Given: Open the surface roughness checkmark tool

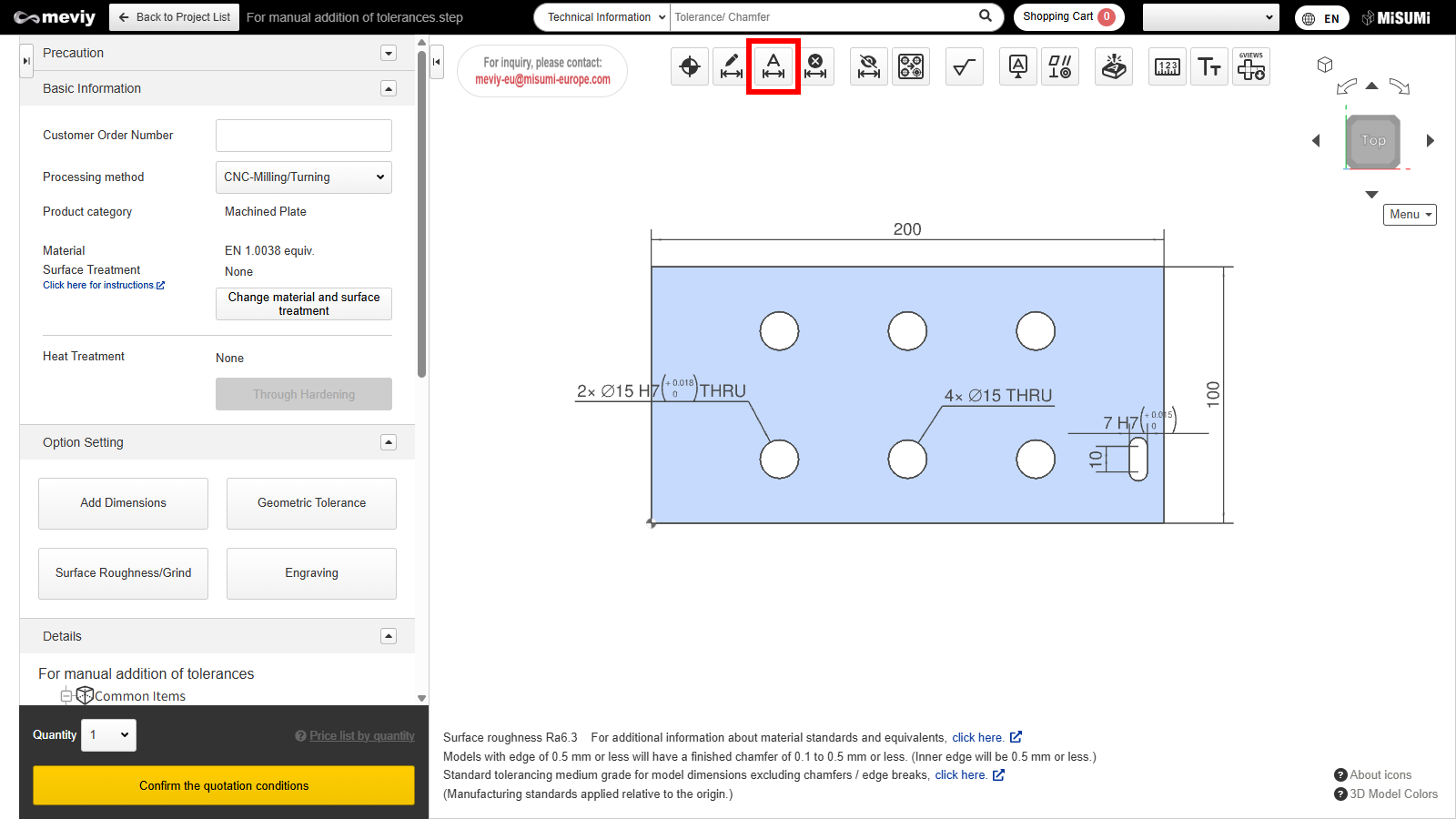Looking at the screenshot, I should [x=965, y=66].
